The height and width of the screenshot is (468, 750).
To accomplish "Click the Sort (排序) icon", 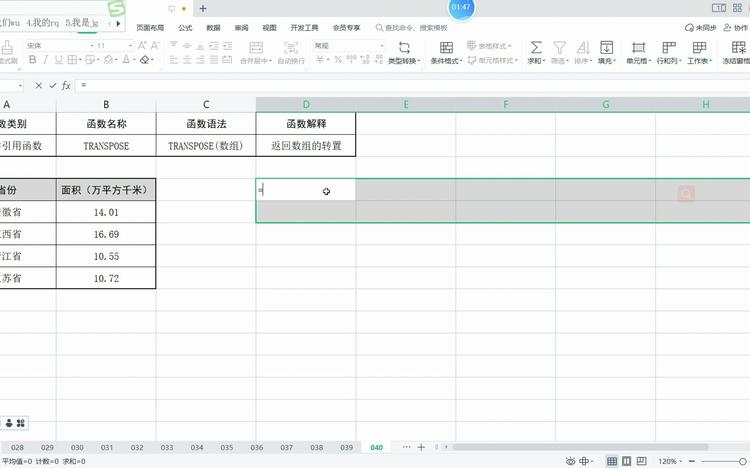I will pyautogui.click(x=582, y=47).
